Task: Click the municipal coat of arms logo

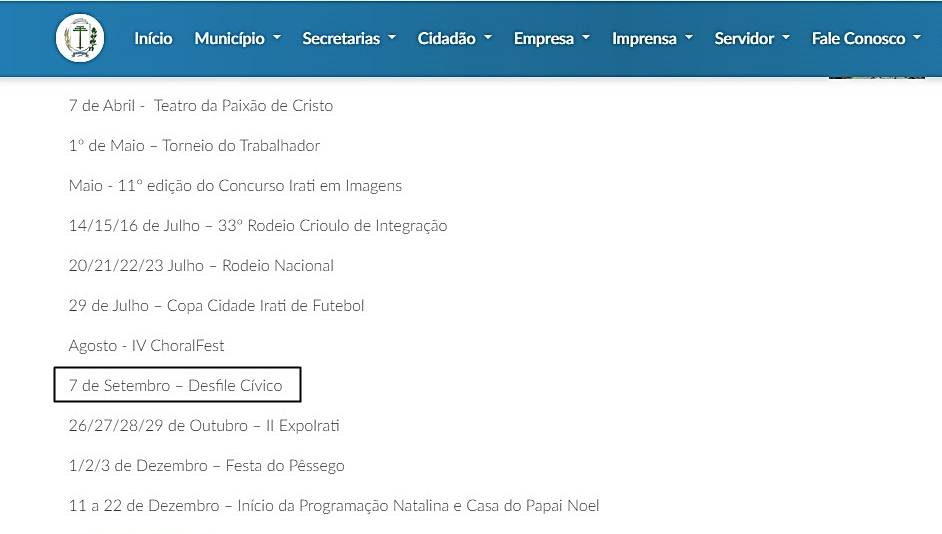Action: pyautogui.click(x=80, y=38)
